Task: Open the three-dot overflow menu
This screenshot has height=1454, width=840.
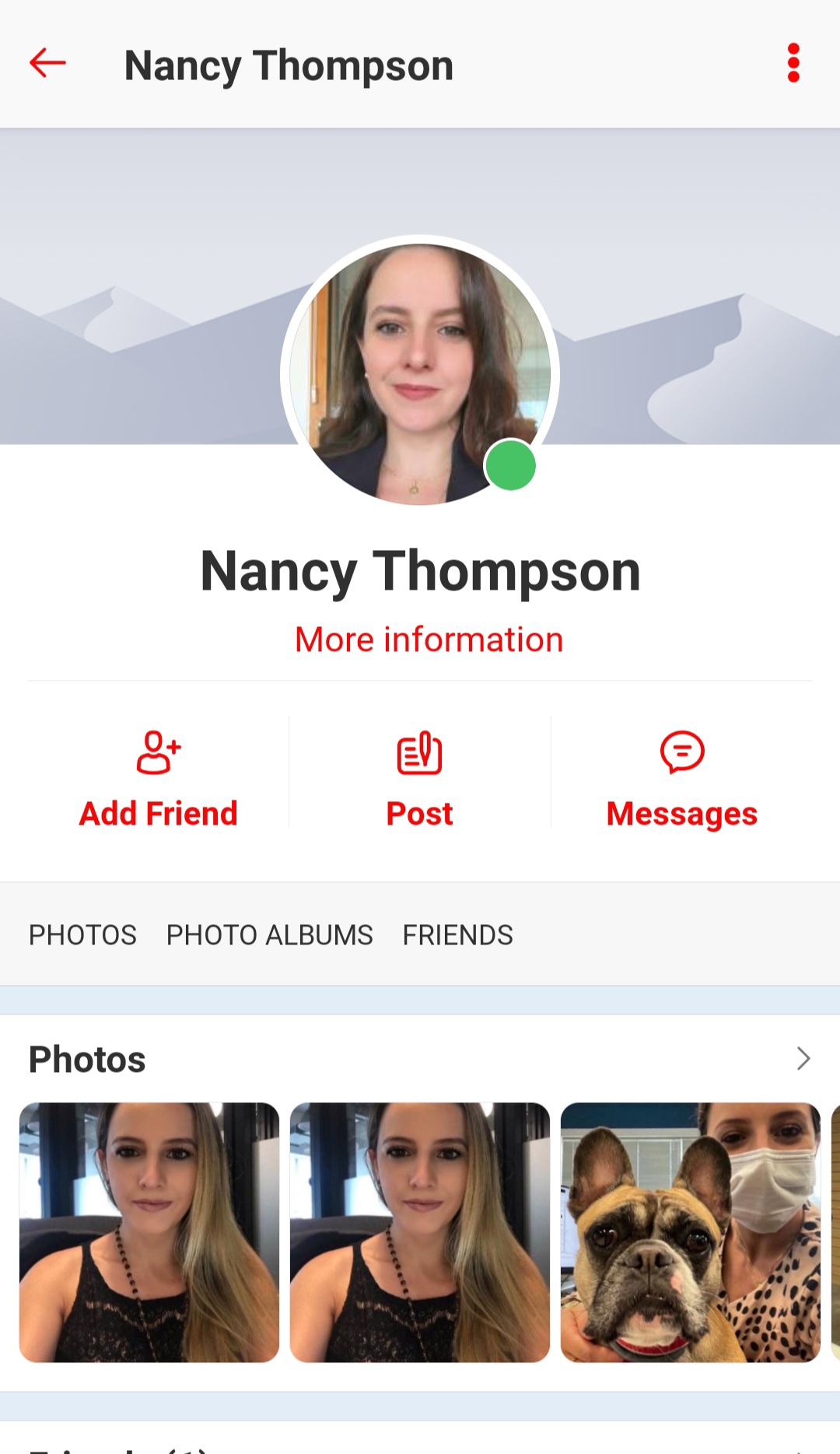Action: coord(793,63)
